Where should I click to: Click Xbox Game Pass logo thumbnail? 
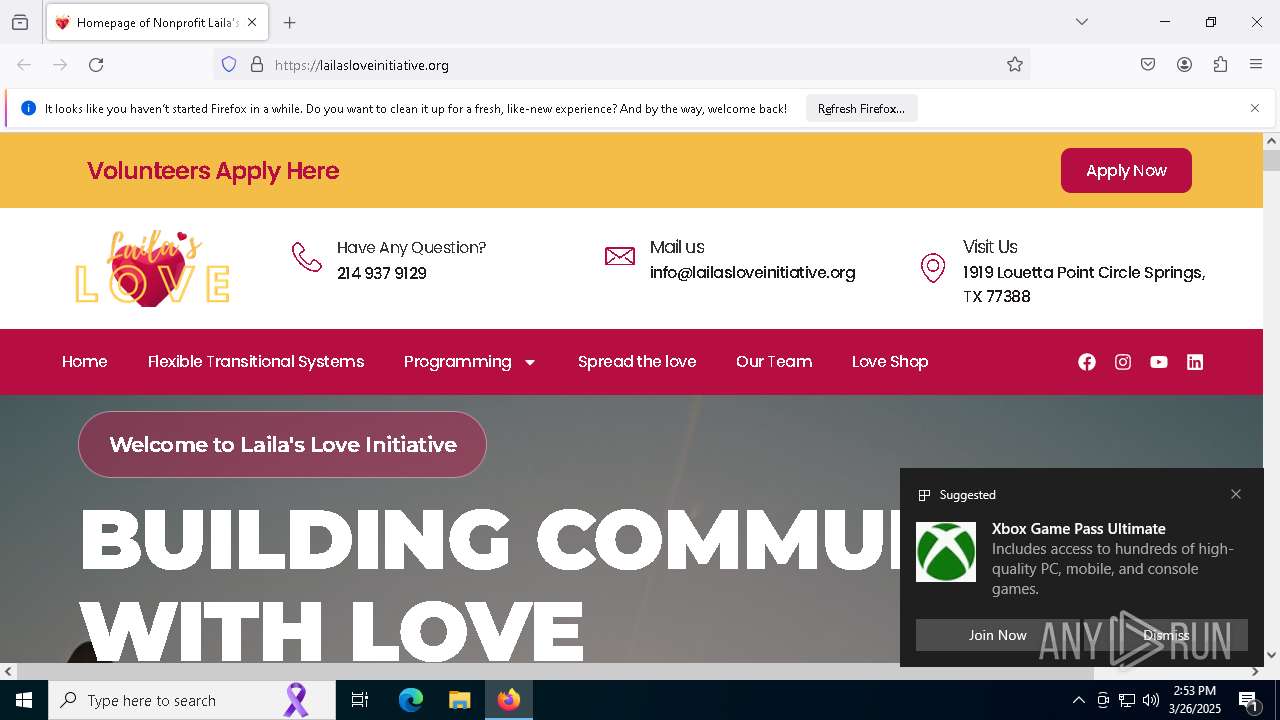click(x=946, y=552)
